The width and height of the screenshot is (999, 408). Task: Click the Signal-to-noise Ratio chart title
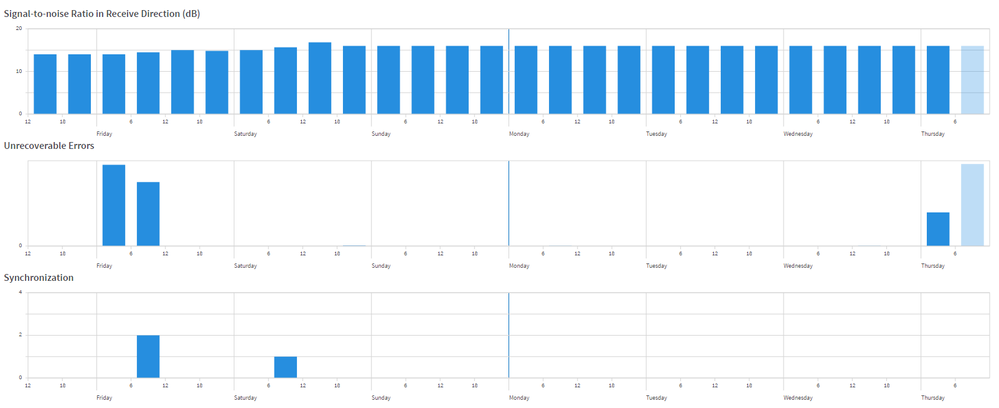(102, 14)
